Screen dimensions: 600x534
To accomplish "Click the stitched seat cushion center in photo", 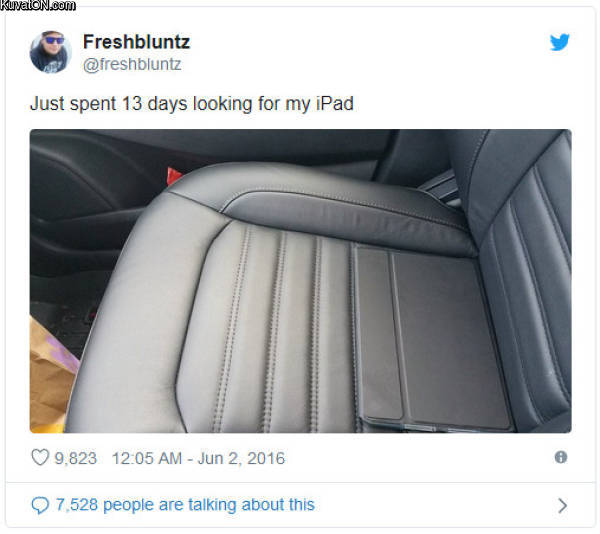I will click(x=276, y=325).
